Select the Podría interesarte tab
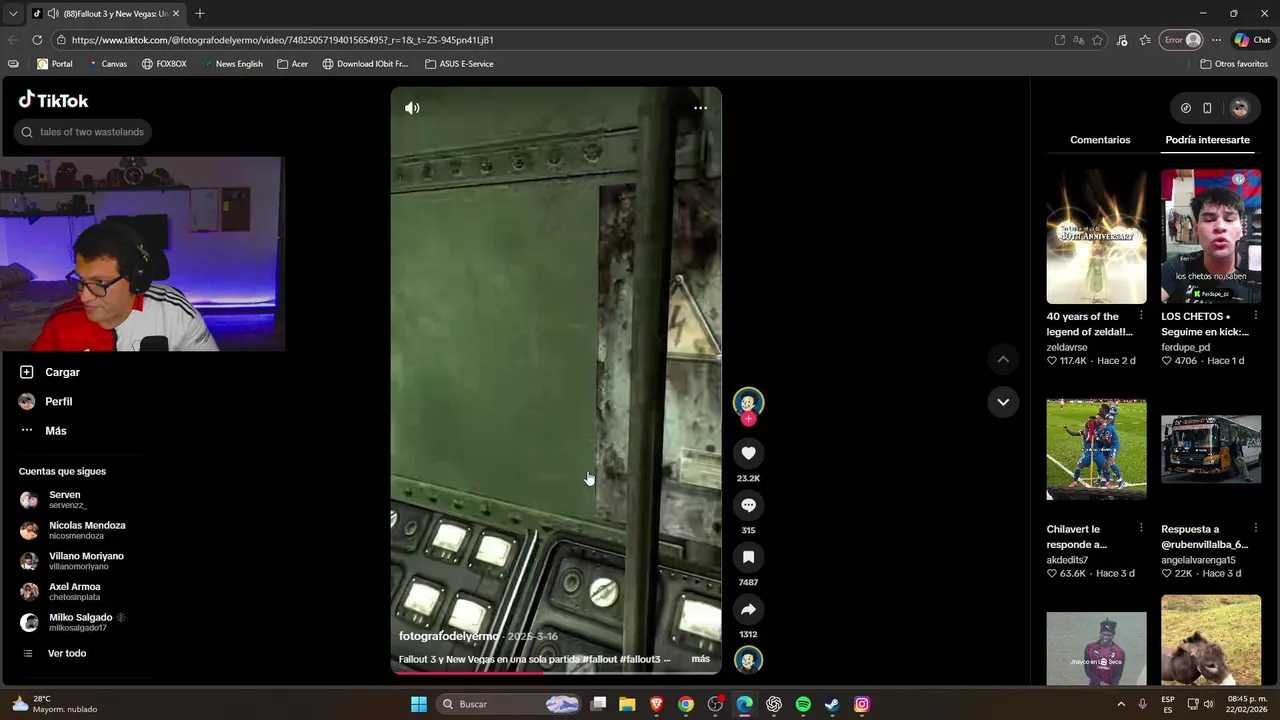Viewport: 1280px width, 720px height. click(1207, 140)
